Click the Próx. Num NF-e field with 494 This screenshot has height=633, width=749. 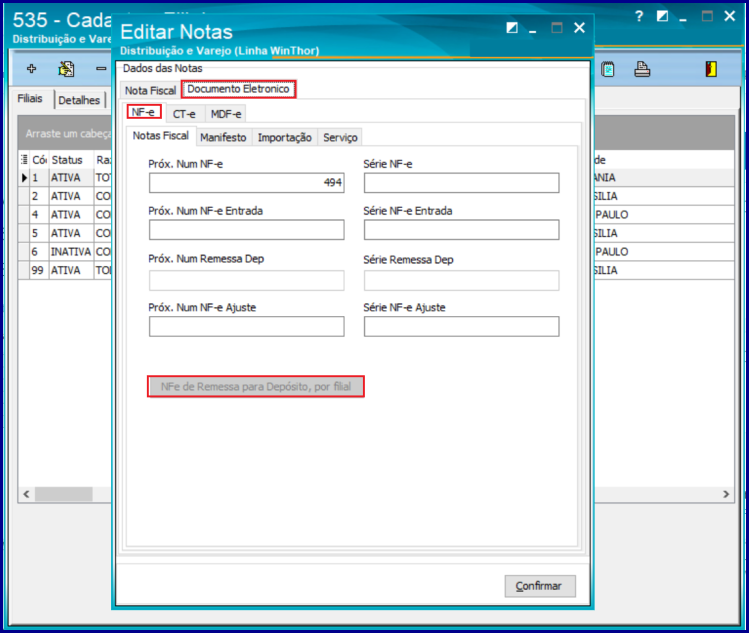(x=246, y=183)
